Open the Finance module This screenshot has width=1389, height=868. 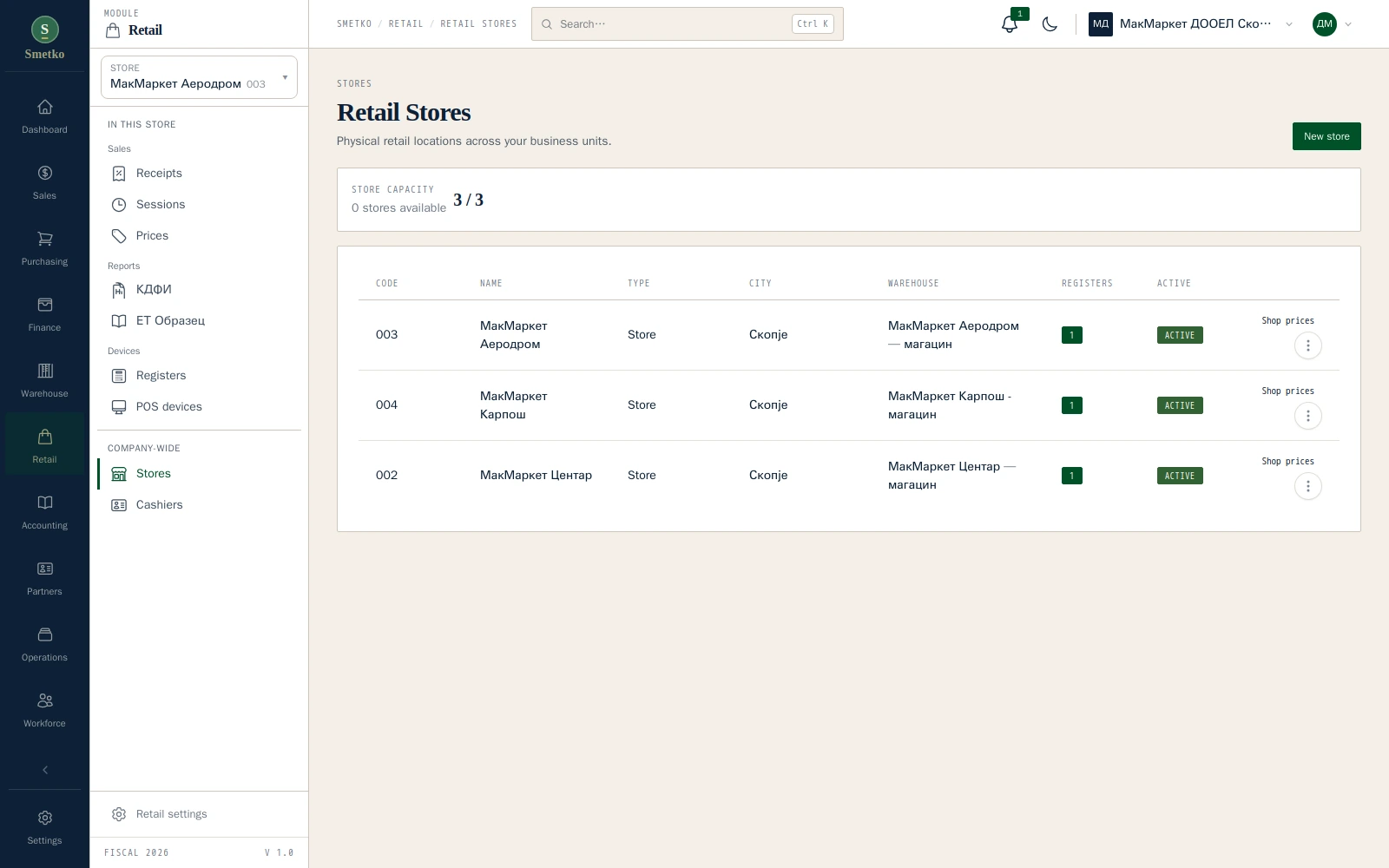(x=44, y=315)
